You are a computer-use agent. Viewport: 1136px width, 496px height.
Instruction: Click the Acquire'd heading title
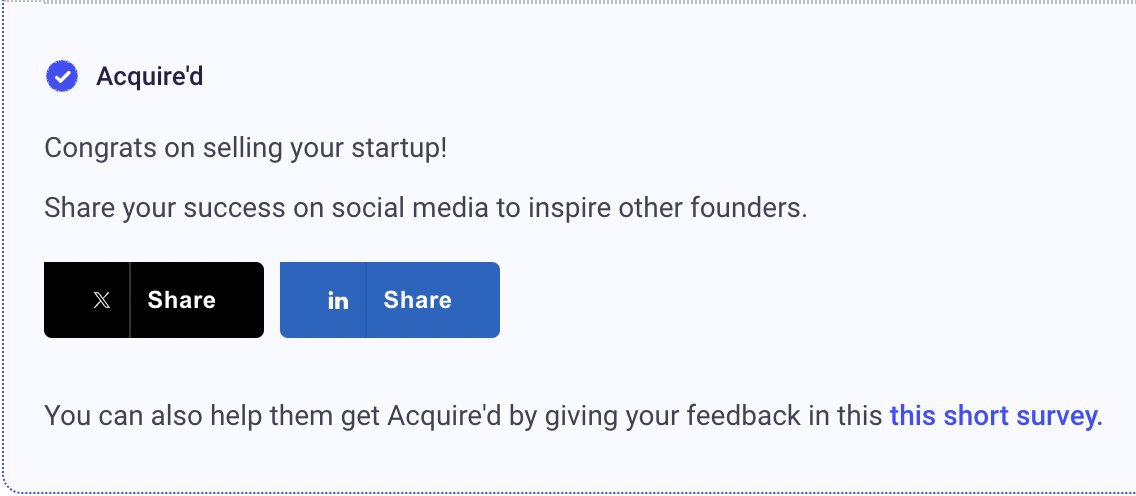(149, 76)
